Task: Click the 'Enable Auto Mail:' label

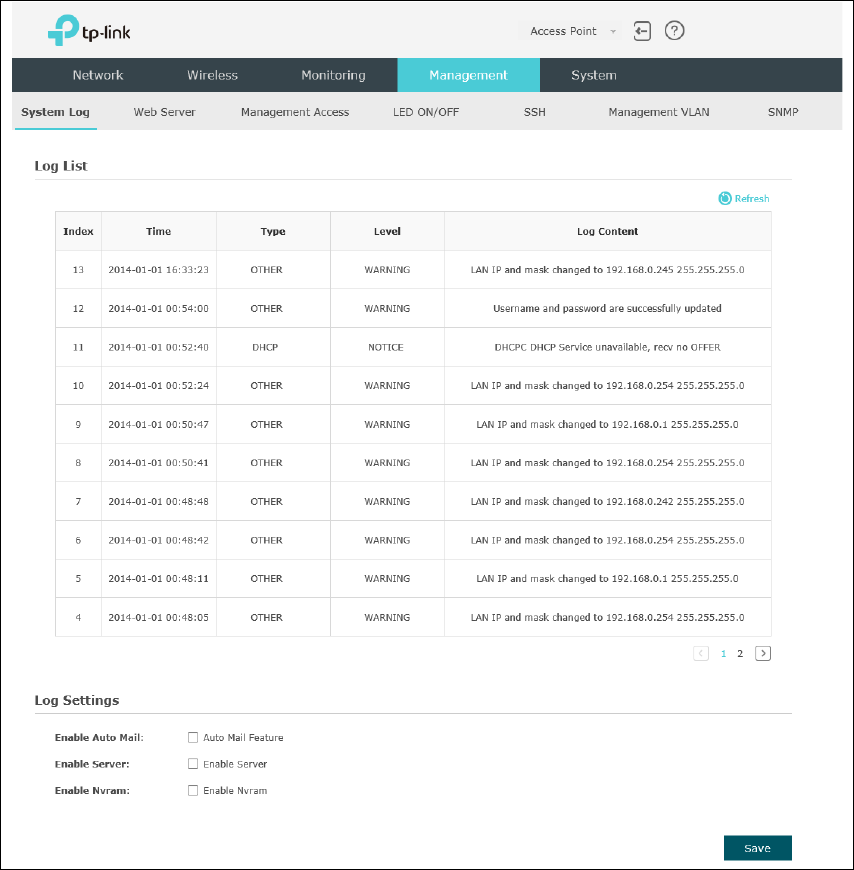Action: point(99,737)
